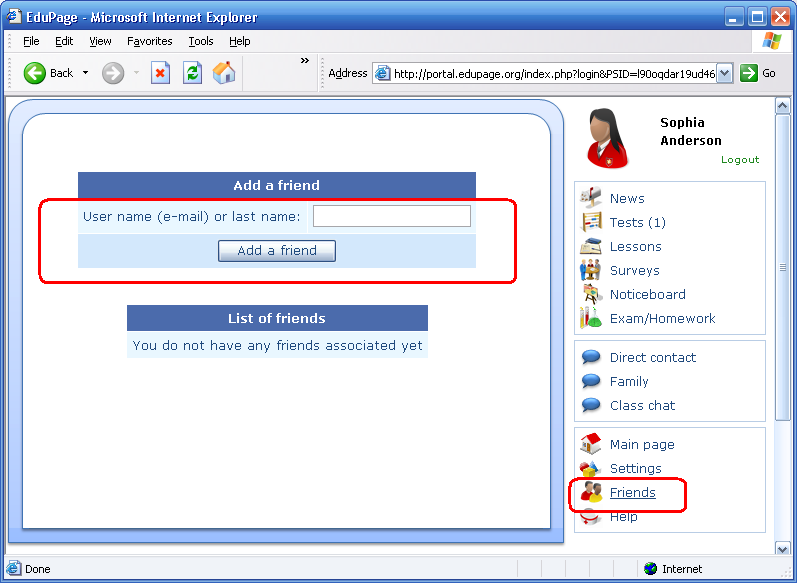The image size is (797, 583).
Task: Open the Address bar dropdown arrow
Action: tap(725, 73)
